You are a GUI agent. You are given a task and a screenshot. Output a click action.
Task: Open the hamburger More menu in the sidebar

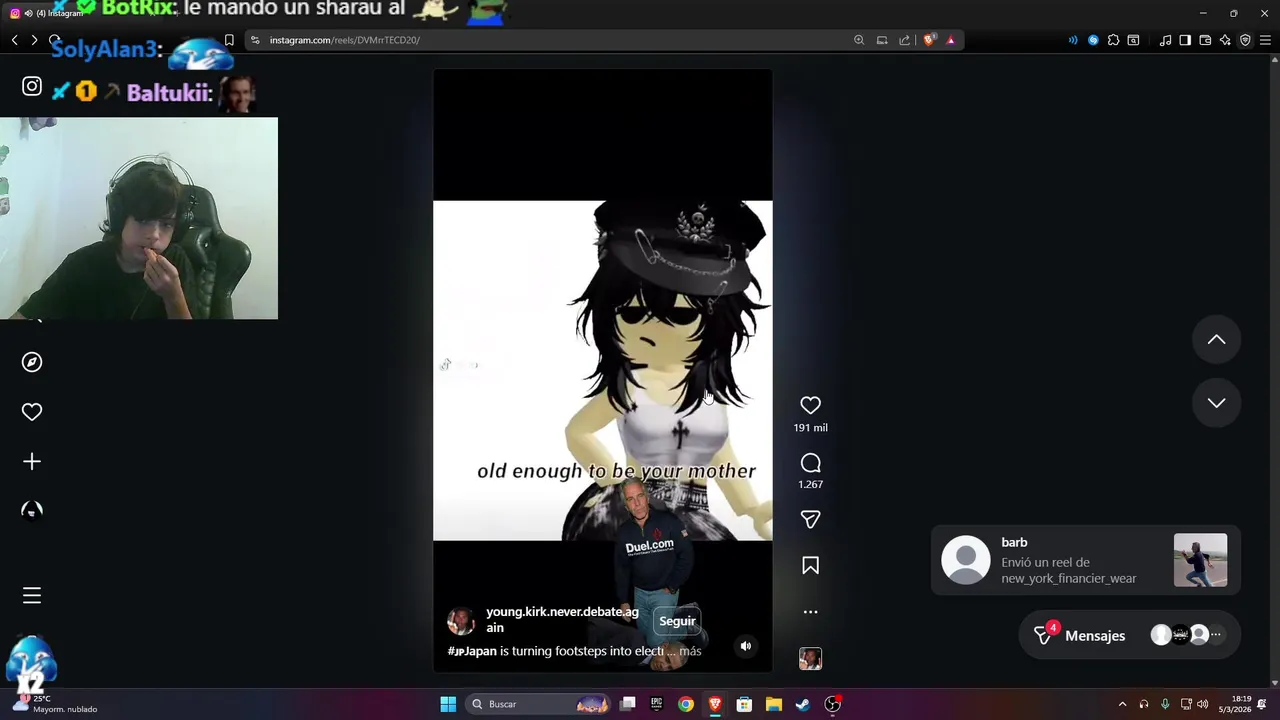point(32,595)
